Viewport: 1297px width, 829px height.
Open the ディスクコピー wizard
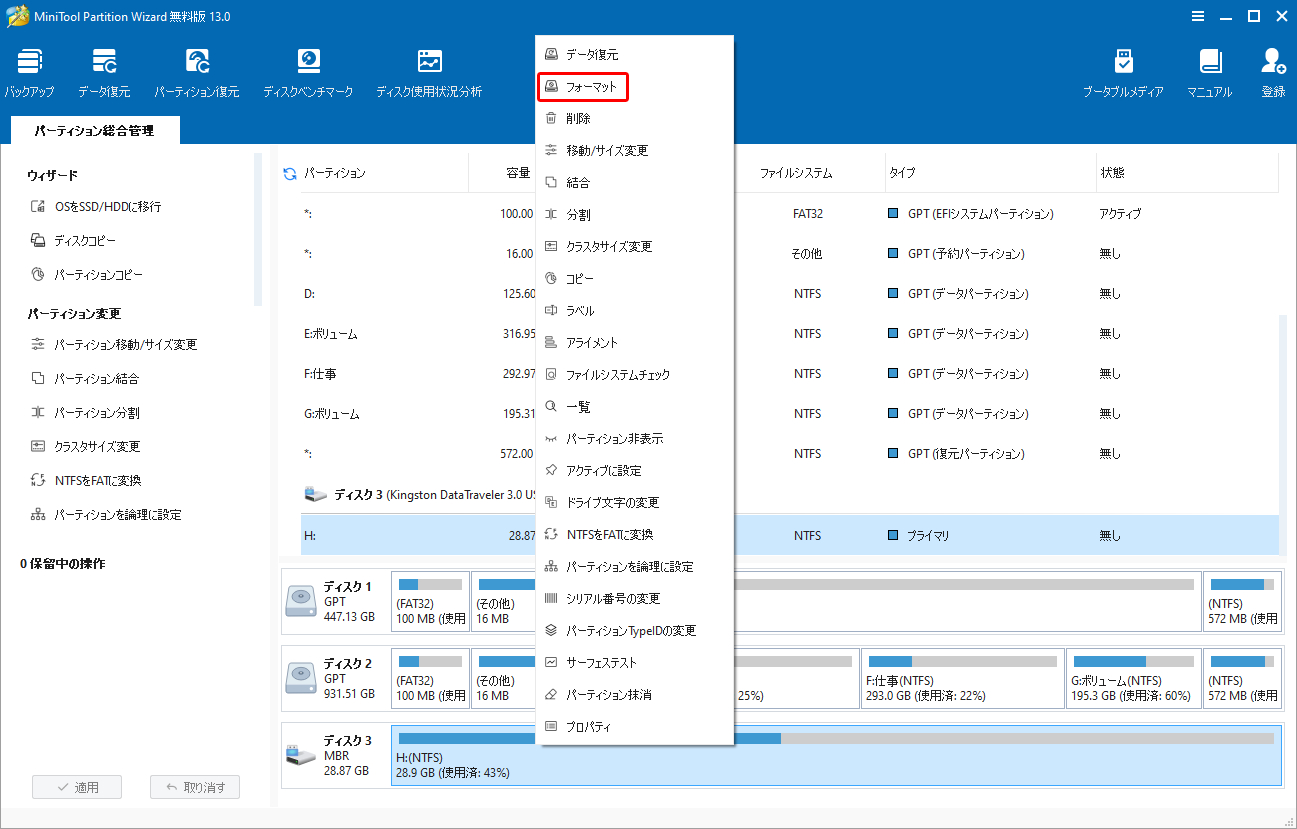tap(86, 238)
